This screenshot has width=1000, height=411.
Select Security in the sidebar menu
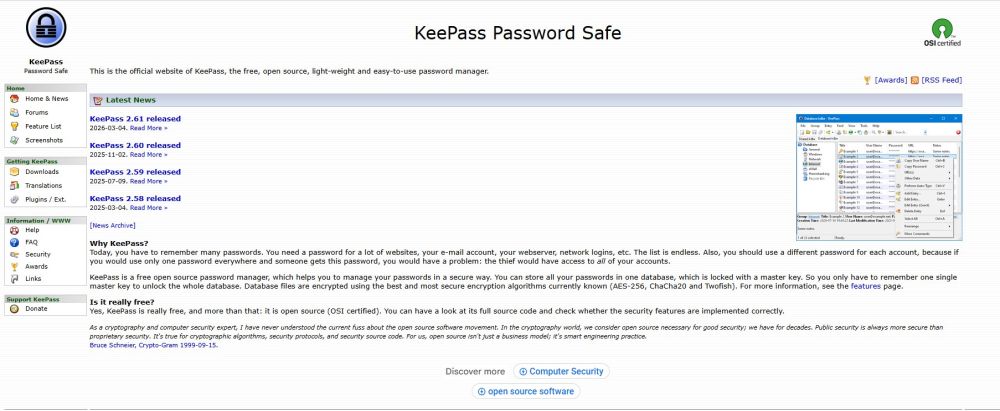(38, 255)
